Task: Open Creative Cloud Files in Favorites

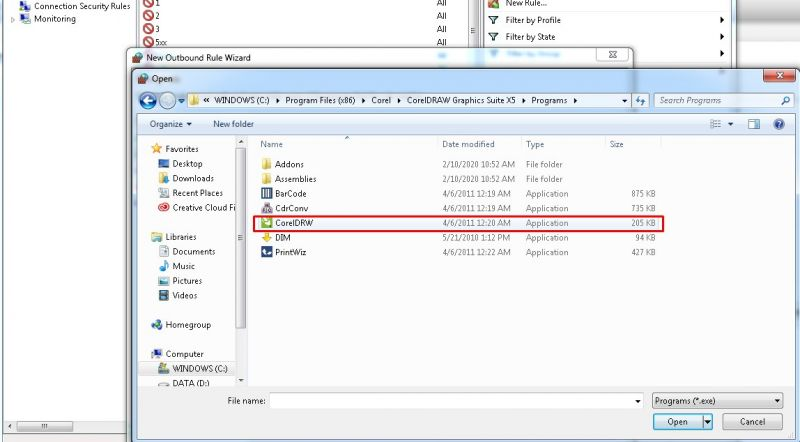Action: click(201, 208)
